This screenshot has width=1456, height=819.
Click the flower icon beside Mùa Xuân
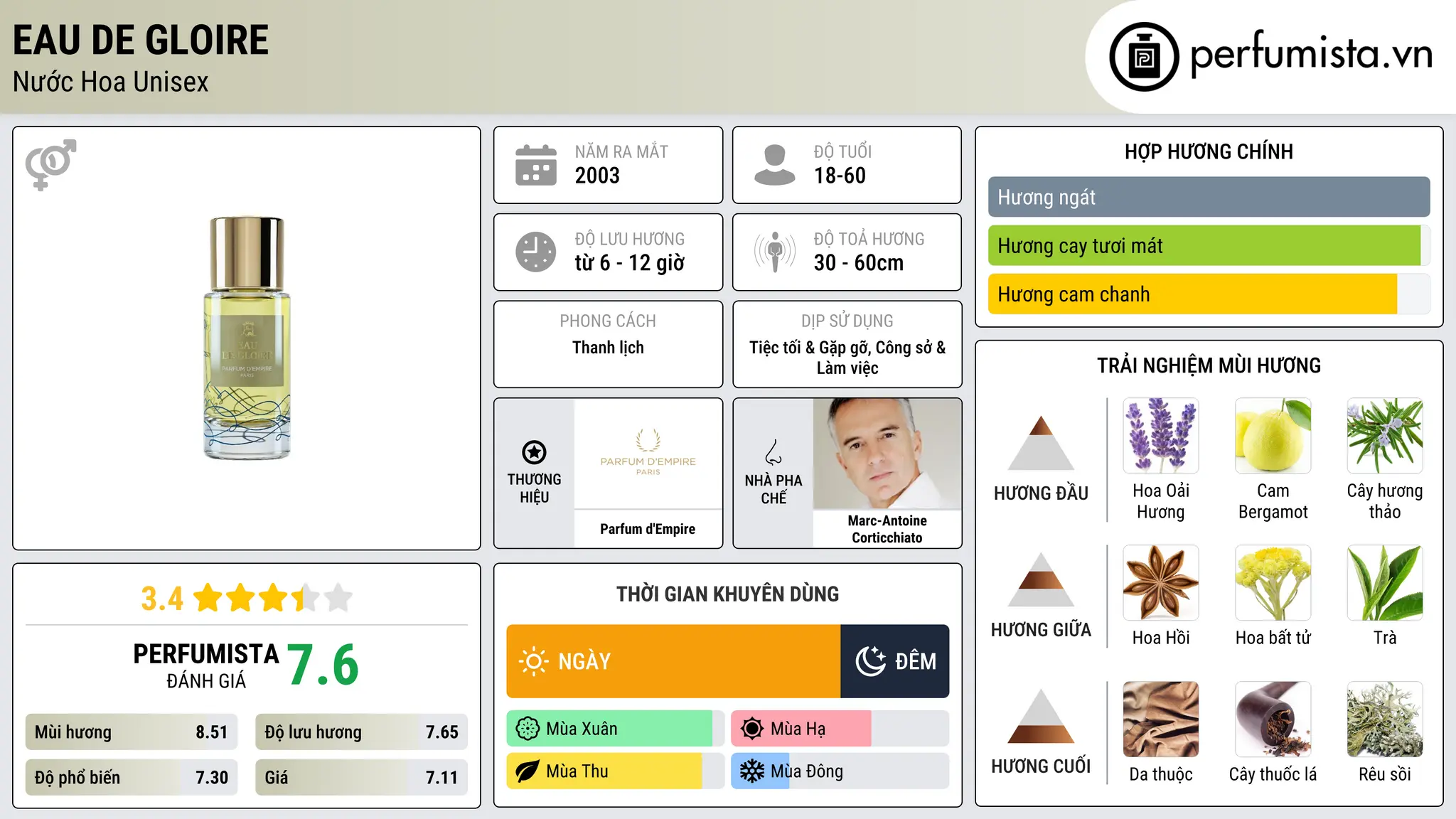[528, 729]
